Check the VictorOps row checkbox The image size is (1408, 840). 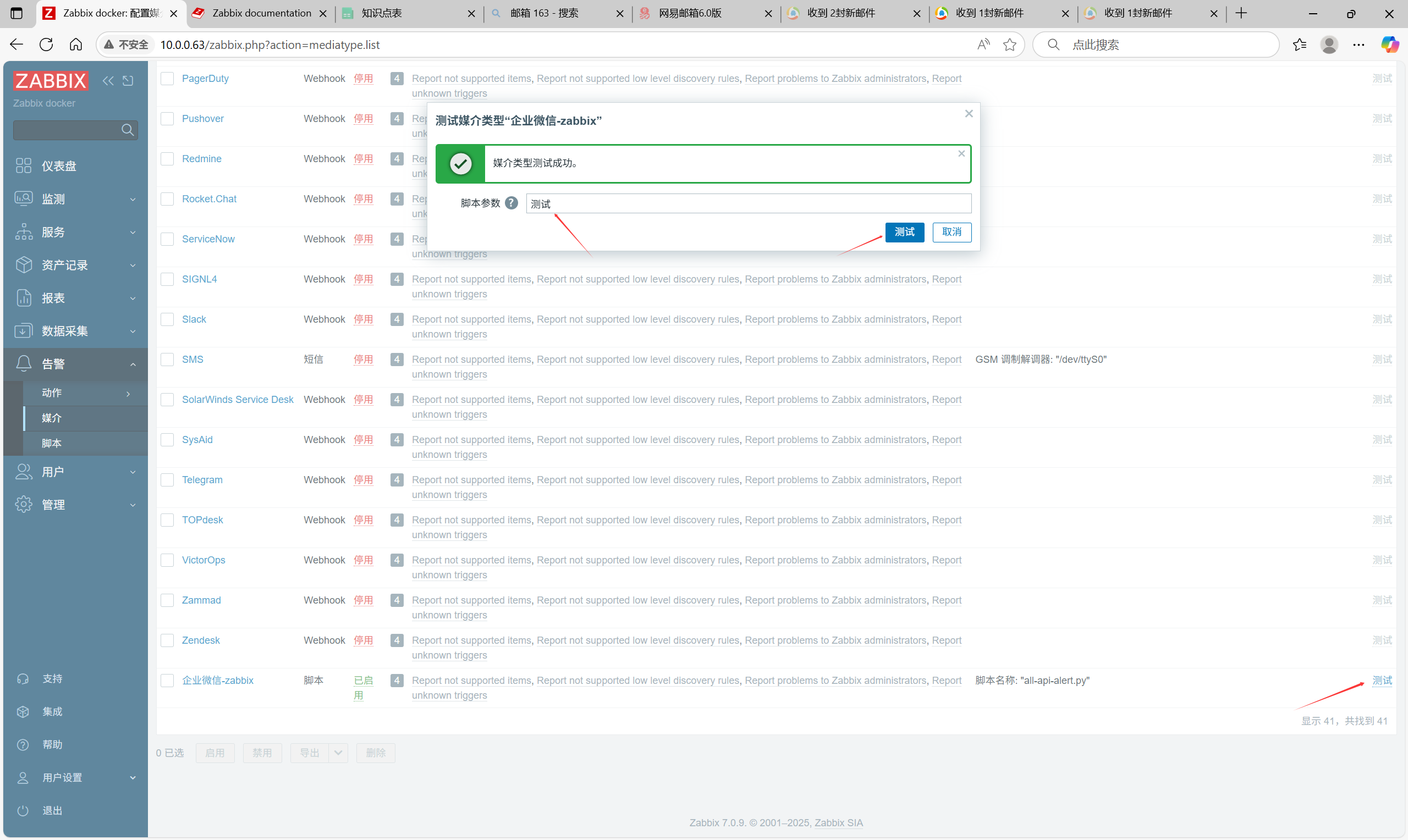tap(167, 560)
